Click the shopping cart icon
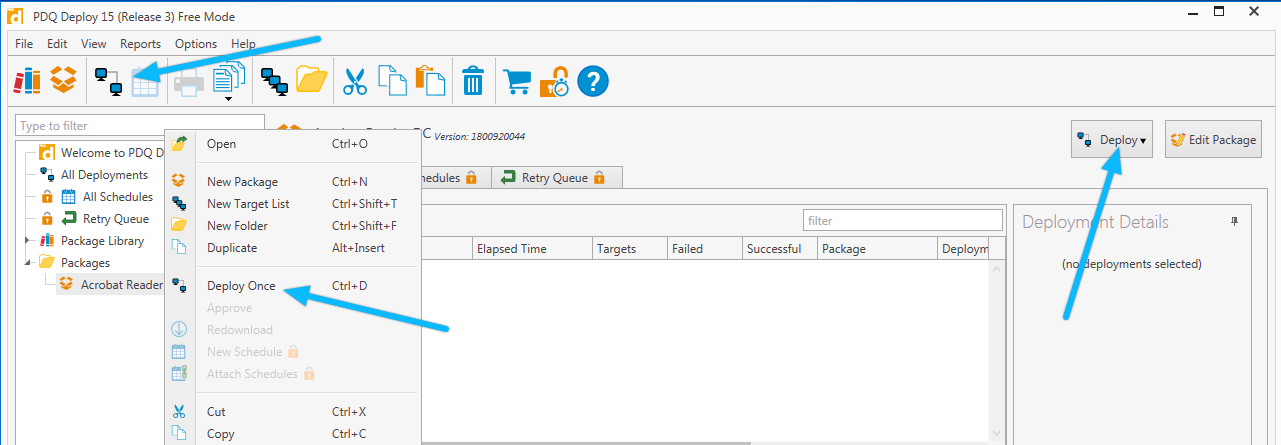1281x445 pixels. click(x=517, y=81)
